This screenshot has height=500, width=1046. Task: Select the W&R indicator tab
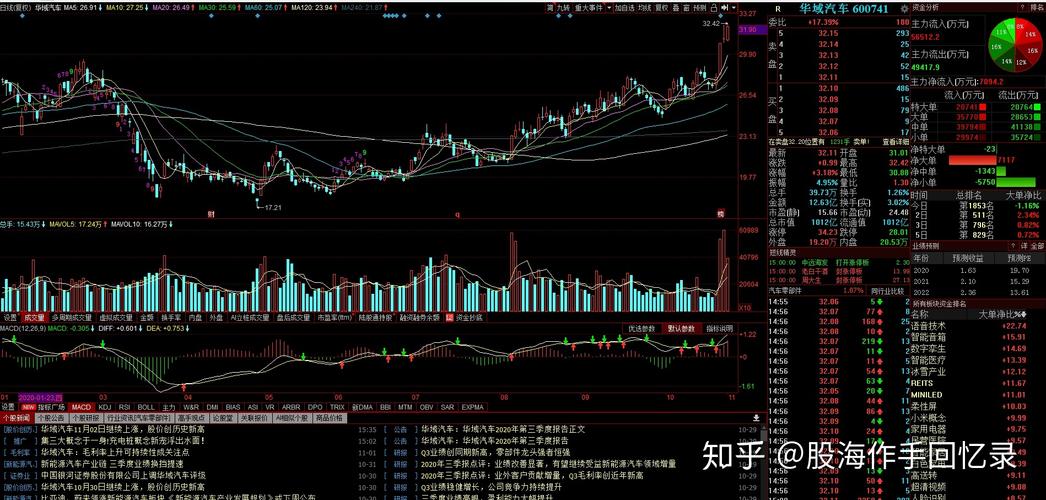(x=191, y=407)
